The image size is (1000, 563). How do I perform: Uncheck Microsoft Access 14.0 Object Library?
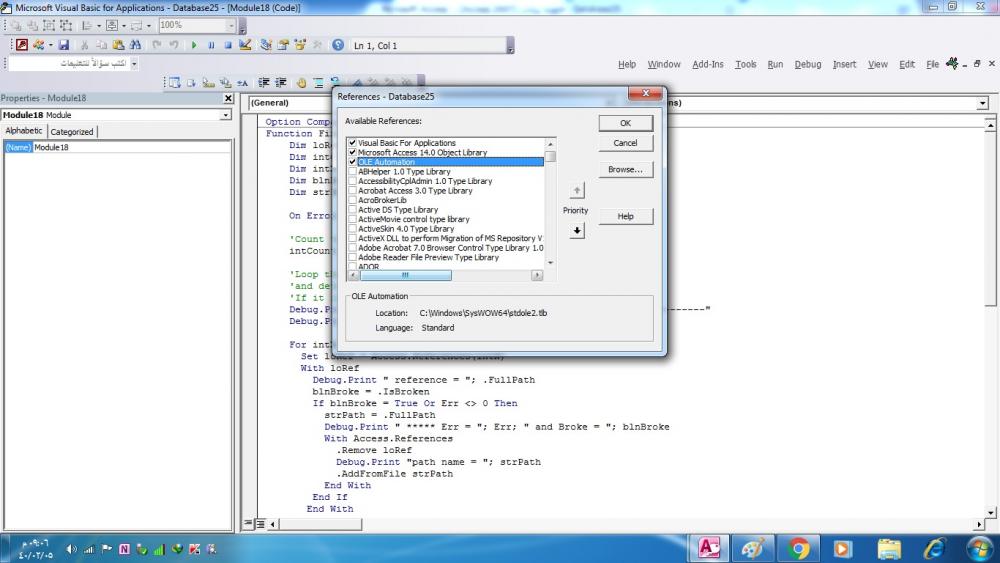(x=353, y=152)
